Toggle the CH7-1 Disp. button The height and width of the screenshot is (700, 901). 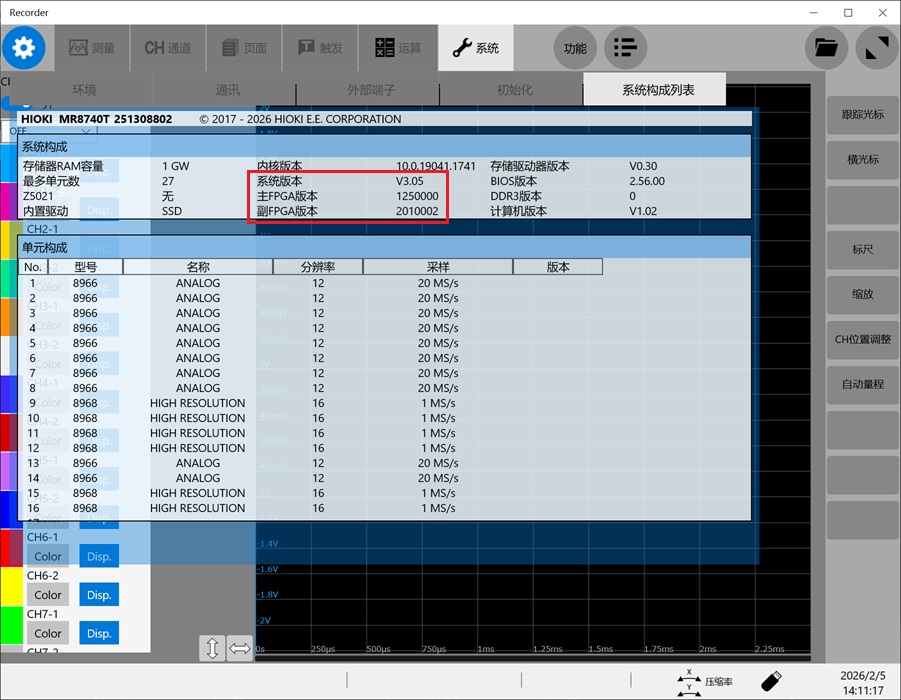99,633
